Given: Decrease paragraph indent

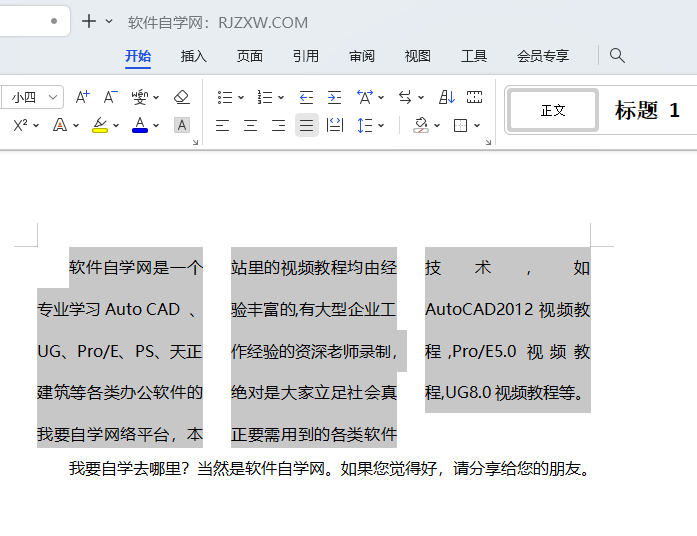Looking at the screenshot, I should 306,97.
